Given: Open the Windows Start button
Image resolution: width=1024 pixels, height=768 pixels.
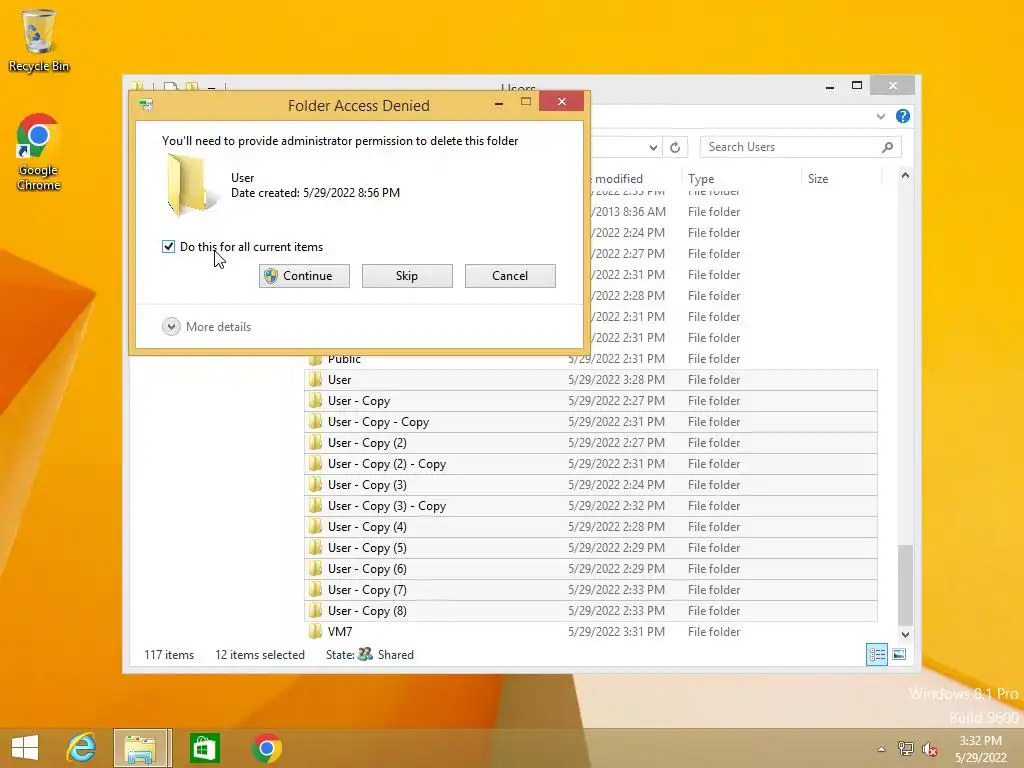Looking at the screenshot, I should (25, 748).
